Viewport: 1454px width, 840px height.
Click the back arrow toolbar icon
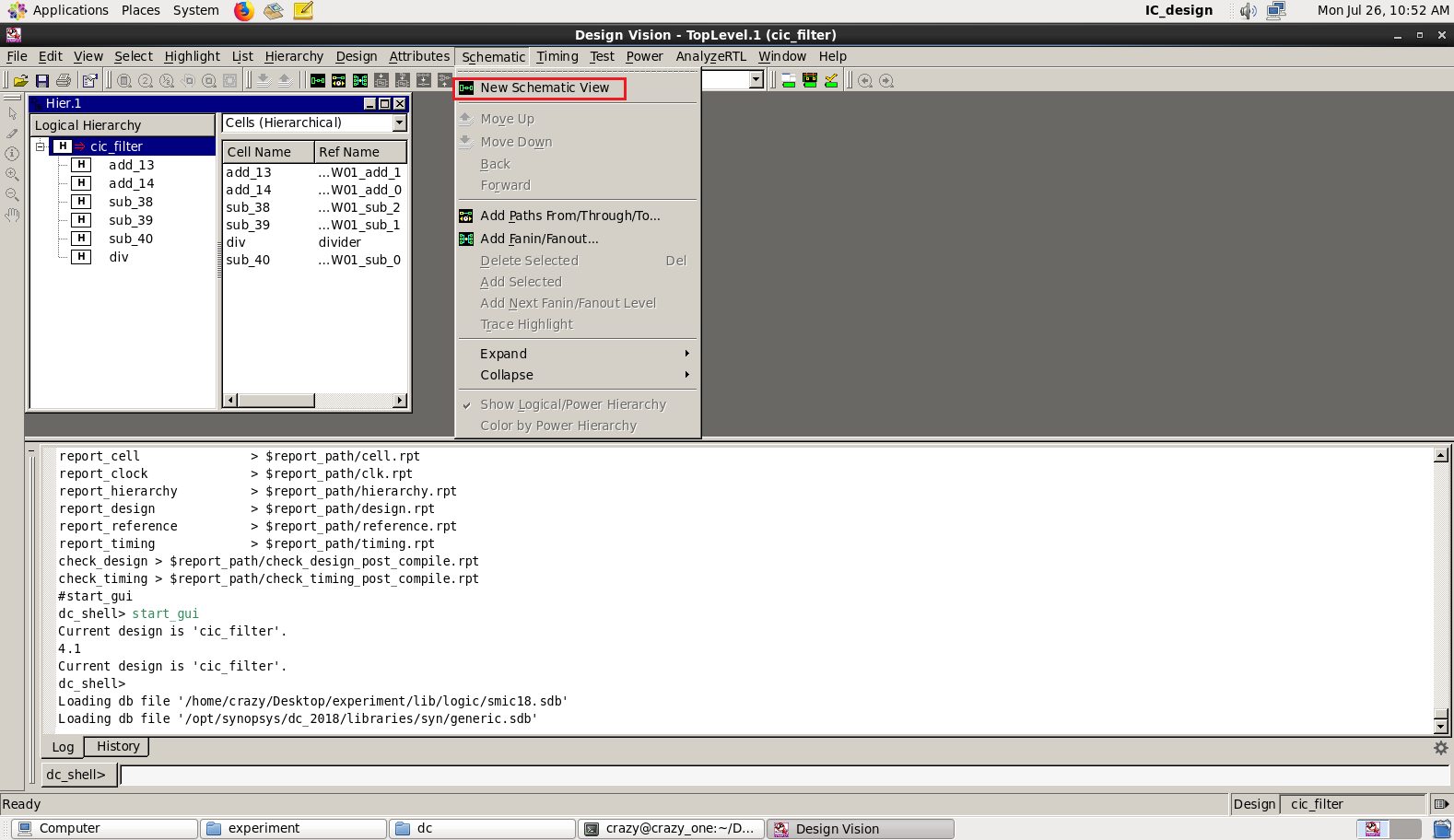[865, 80]
